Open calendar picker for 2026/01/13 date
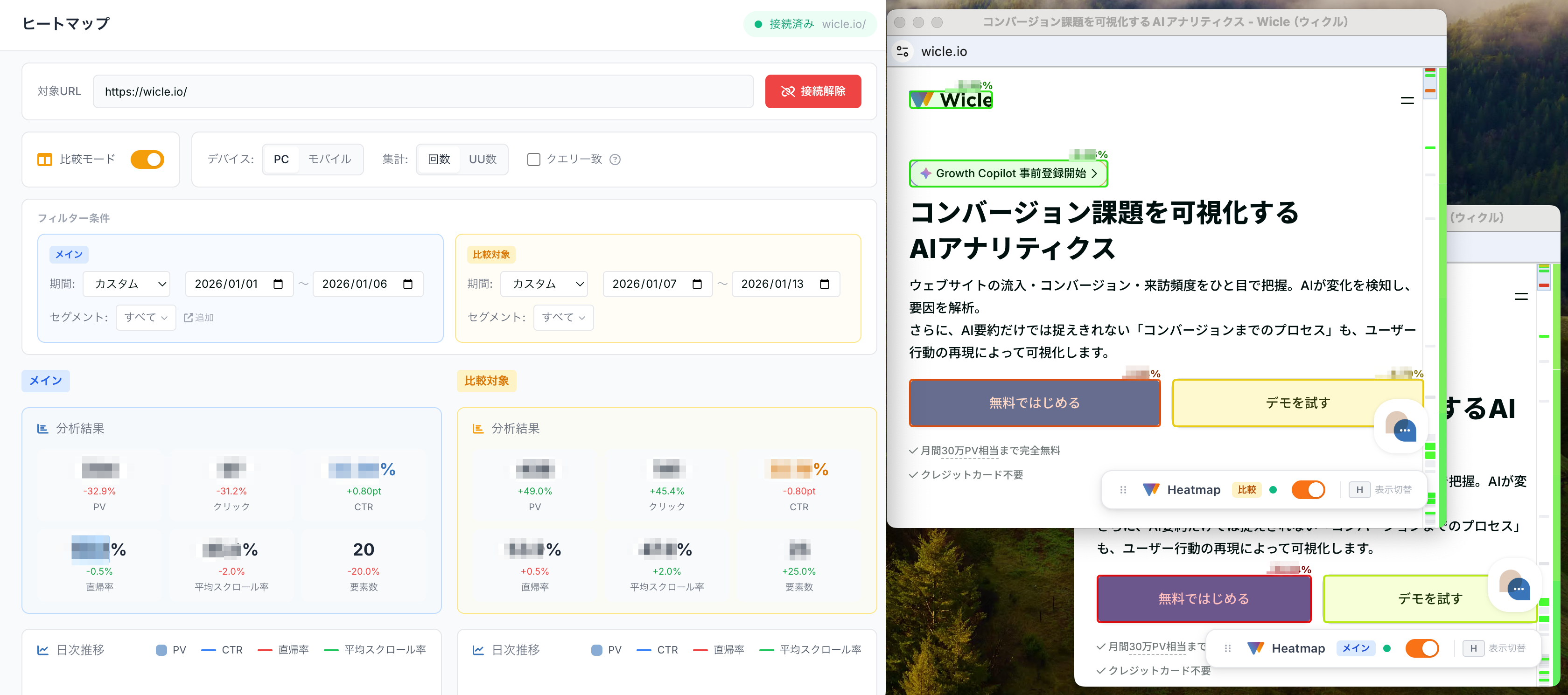 pos(824,284)
